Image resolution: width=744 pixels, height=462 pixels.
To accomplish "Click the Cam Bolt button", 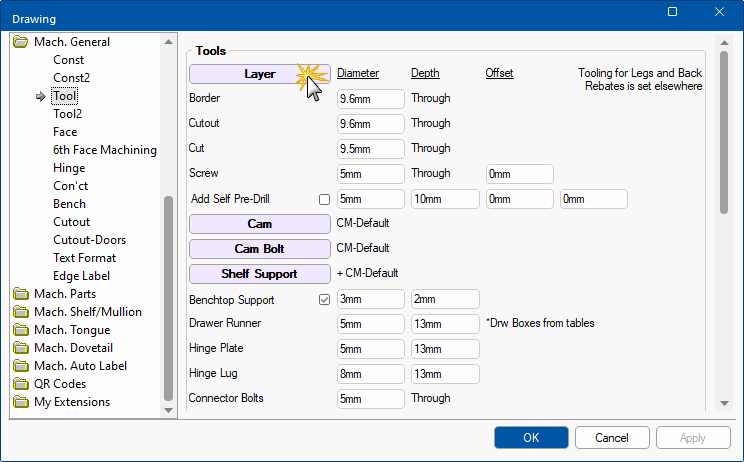I will point(259,249).
